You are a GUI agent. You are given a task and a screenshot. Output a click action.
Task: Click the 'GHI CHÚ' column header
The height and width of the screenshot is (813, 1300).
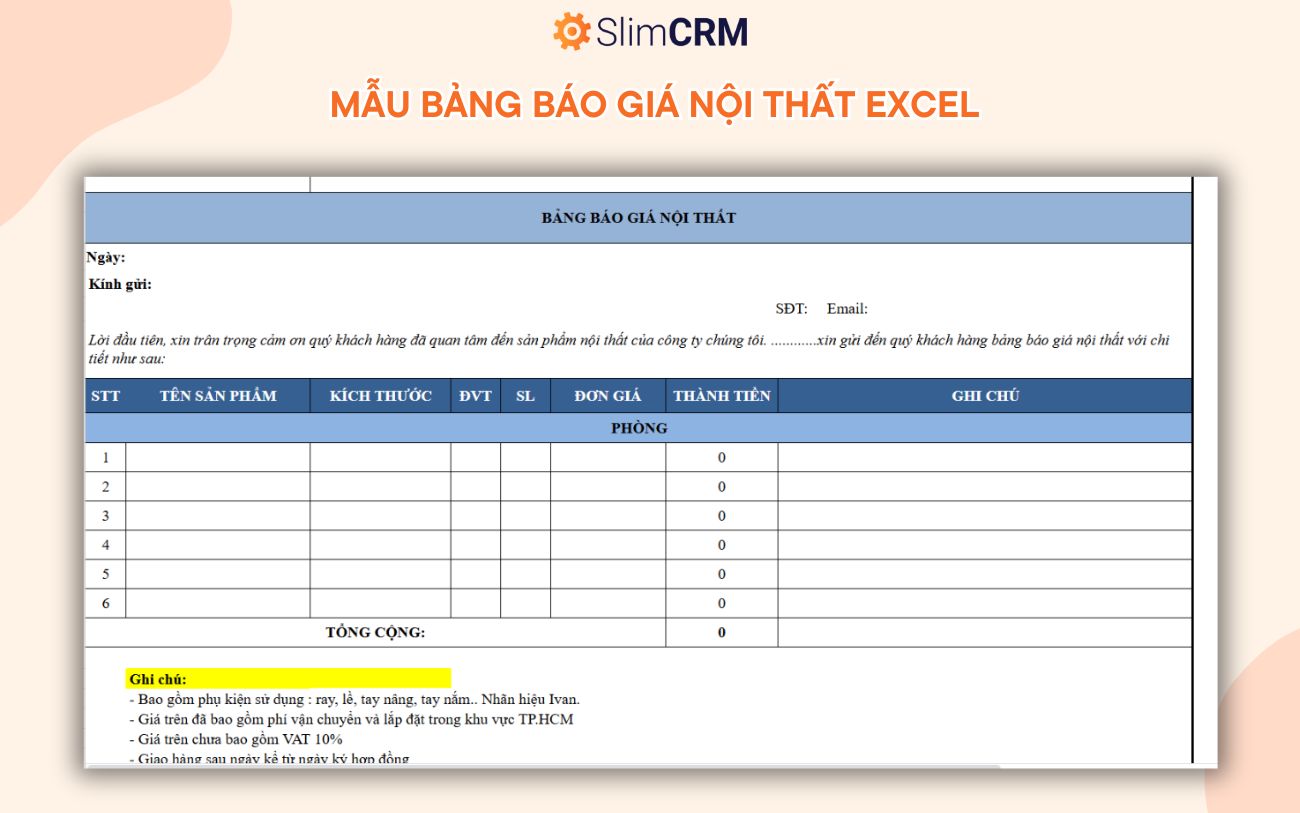pyautogui.click(x=985, y=396)
